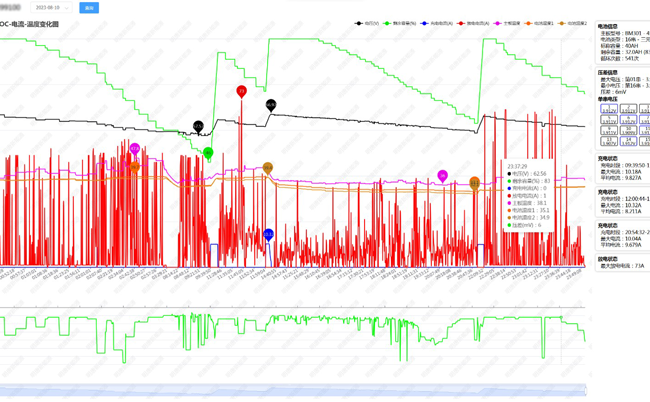This screenshot has width=650, height=402.
Task: Click the bottom data zoom overview bar
Action: pos(293,390)
